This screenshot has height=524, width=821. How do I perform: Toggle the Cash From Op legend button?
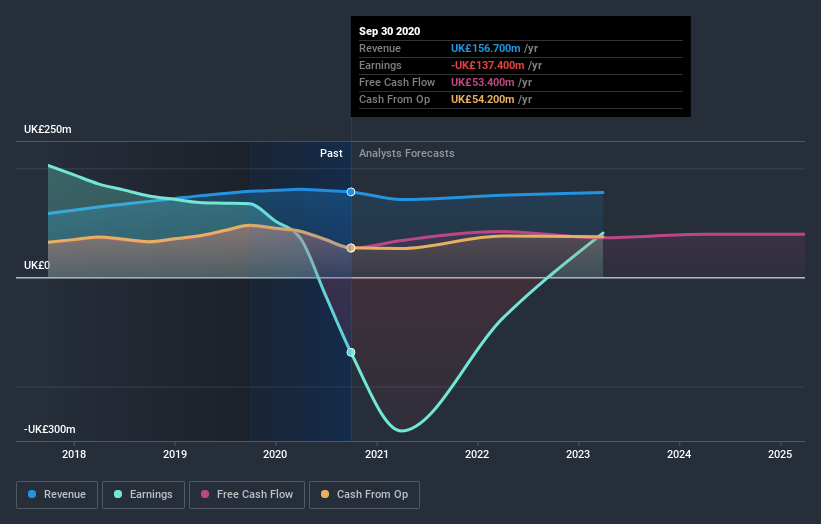(x=364, y=495)
